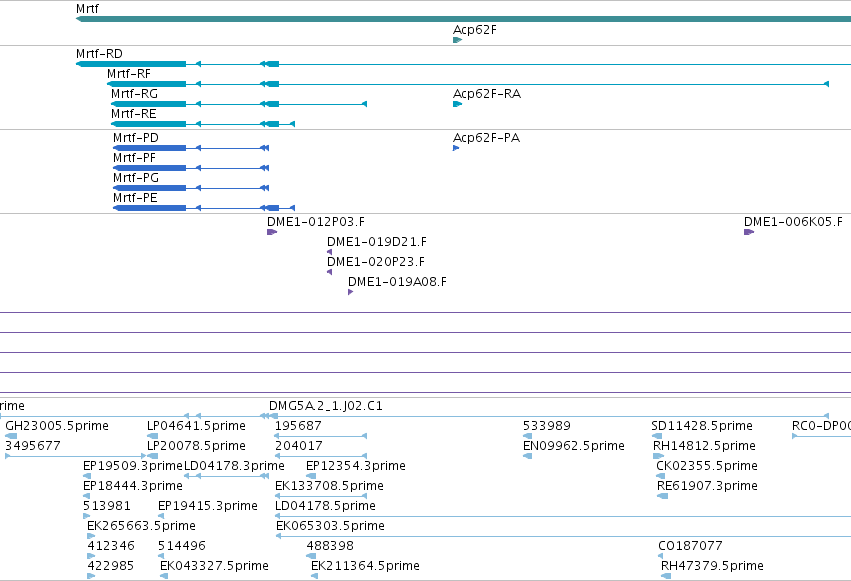Select EP19415.3prime EST label

point(208,506)
